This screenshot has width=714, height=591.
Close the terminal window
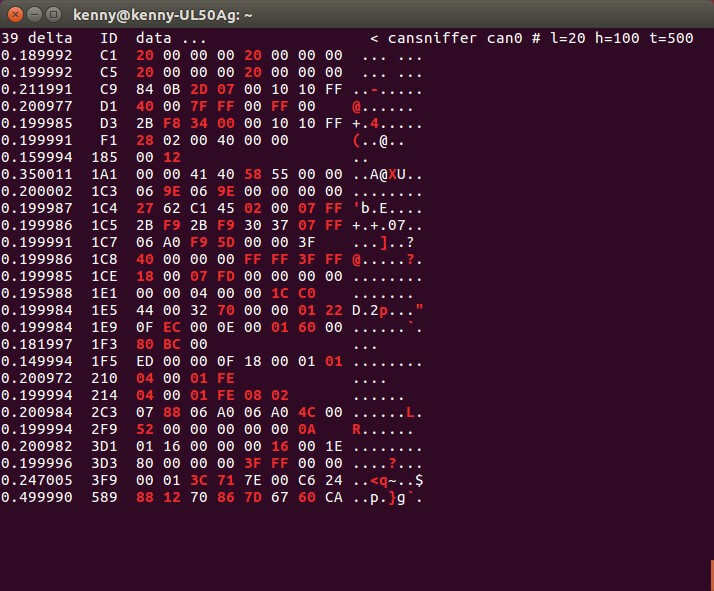coord(15,15)
